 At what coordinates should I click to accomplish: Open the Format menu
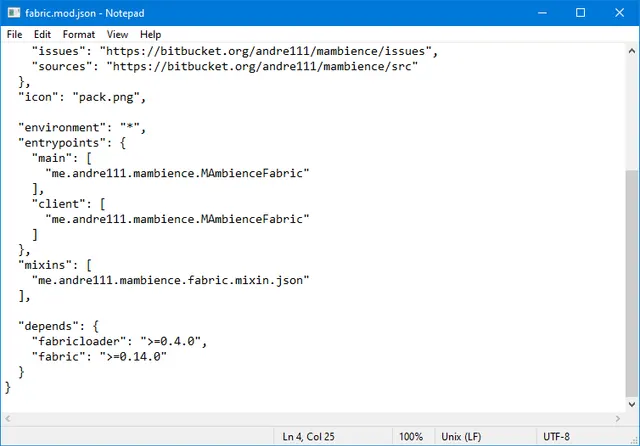[x=79, y=35]
